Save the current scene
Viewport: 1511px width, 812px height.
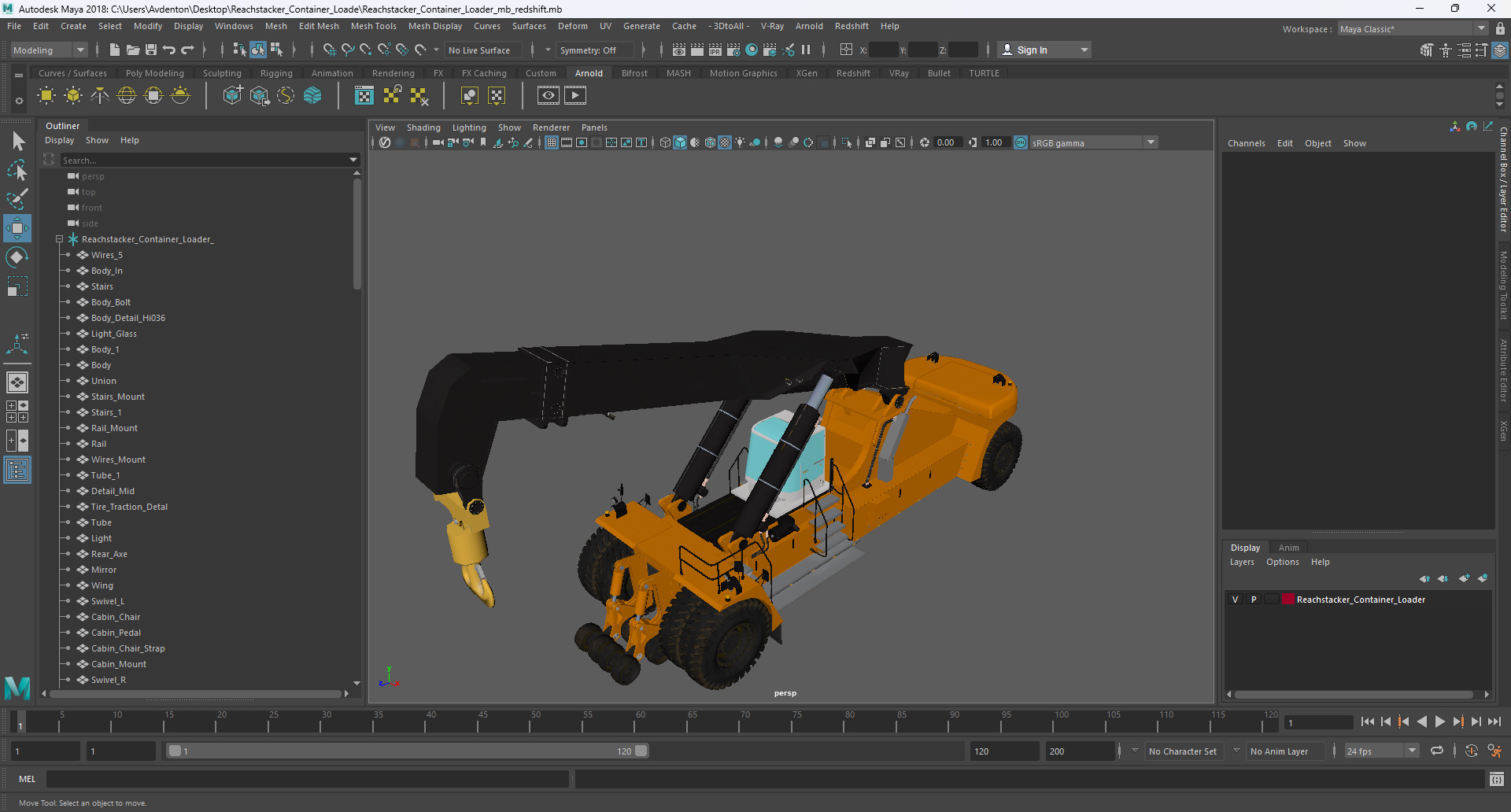click(151, 50)
